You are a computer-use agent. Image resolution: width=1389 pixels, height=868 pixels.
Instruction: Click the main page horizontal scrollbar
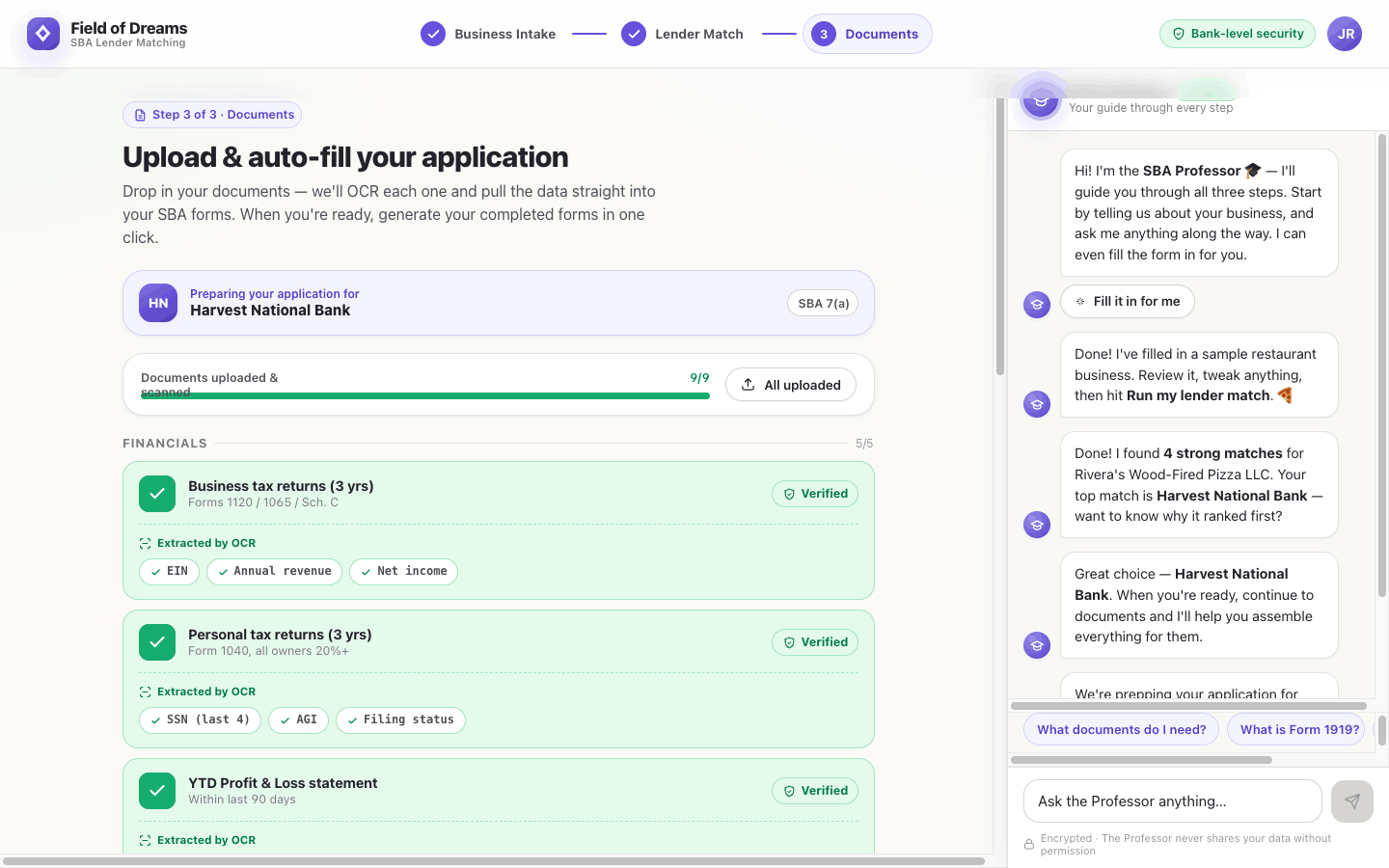click(x=494, y=861)
